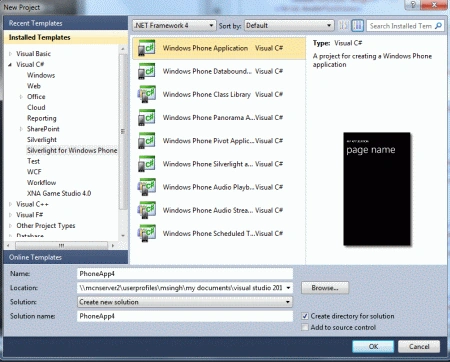Select Windows under Visual C#
This screenshot has height=362, width=450.
(x=41, y=75)
